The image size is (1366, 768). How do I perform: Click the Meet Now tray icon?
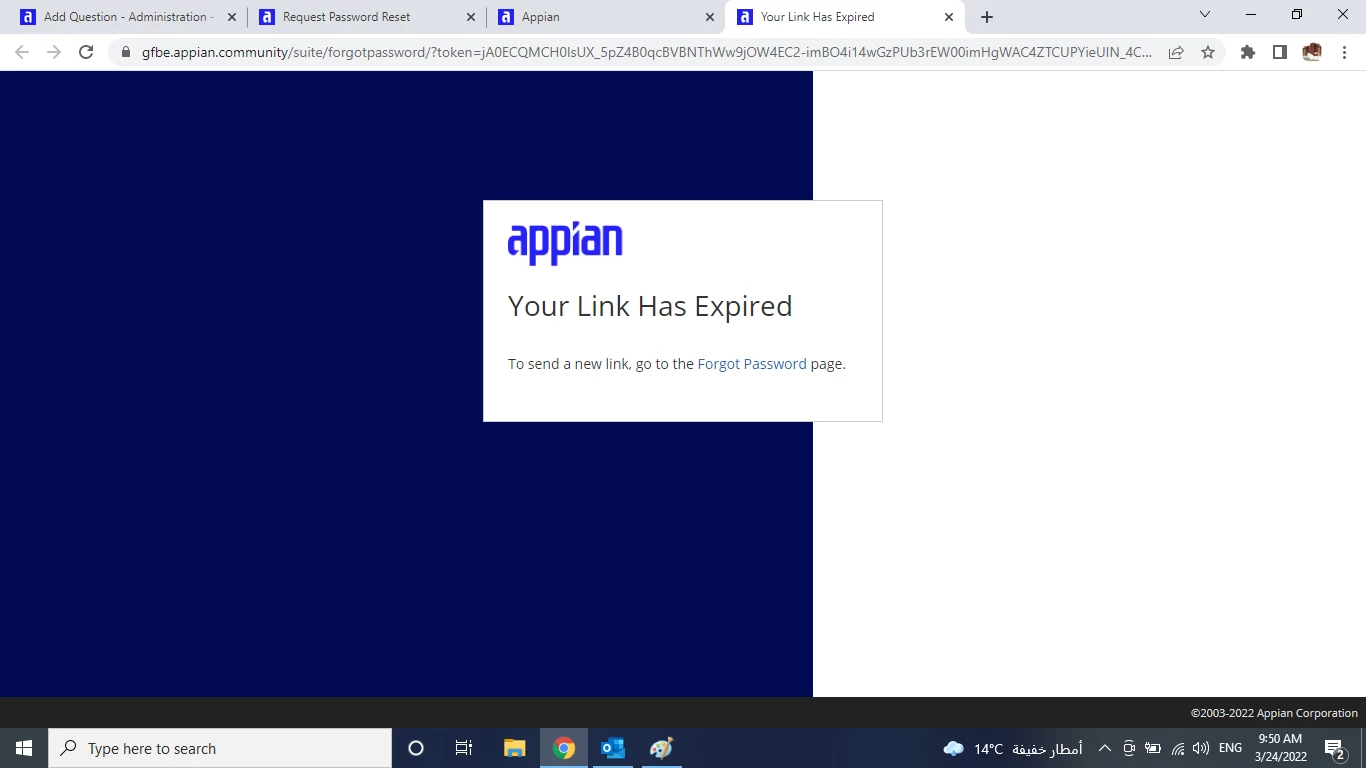[x=1129, y=748]
